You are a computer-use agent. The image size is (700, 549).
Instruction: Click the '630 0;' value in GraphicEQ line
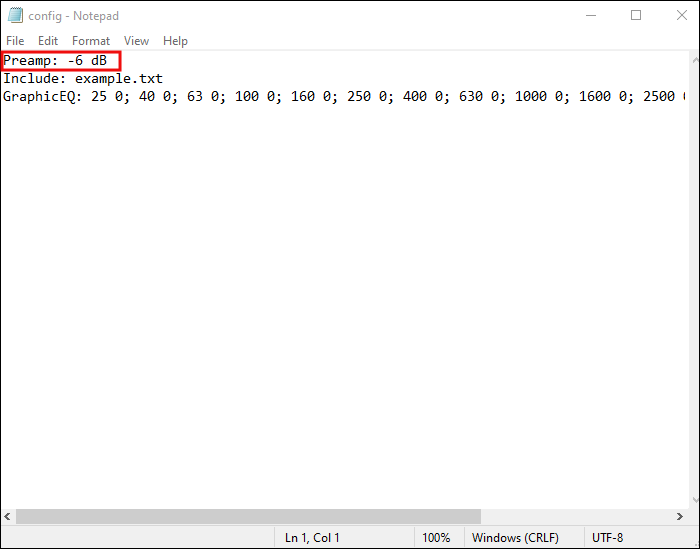pos(482,96)
